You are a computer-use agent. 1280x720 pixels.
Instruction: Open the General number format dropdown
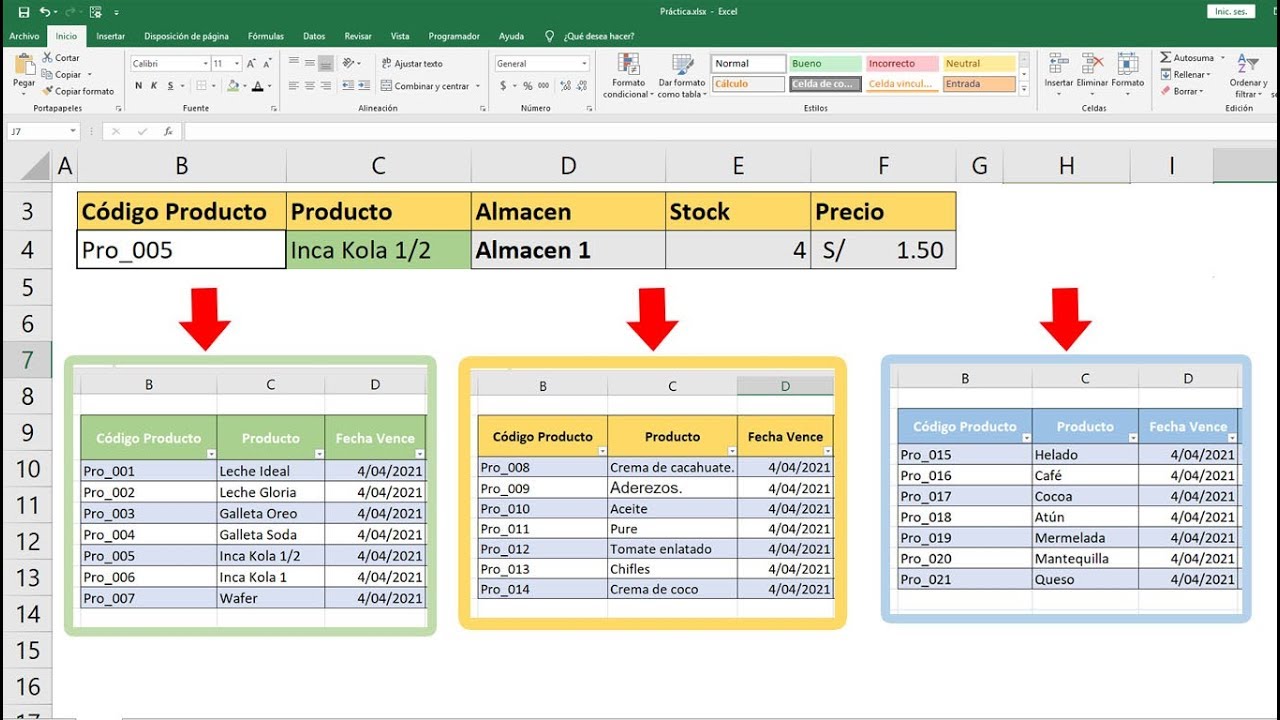(x=584, y=63)
